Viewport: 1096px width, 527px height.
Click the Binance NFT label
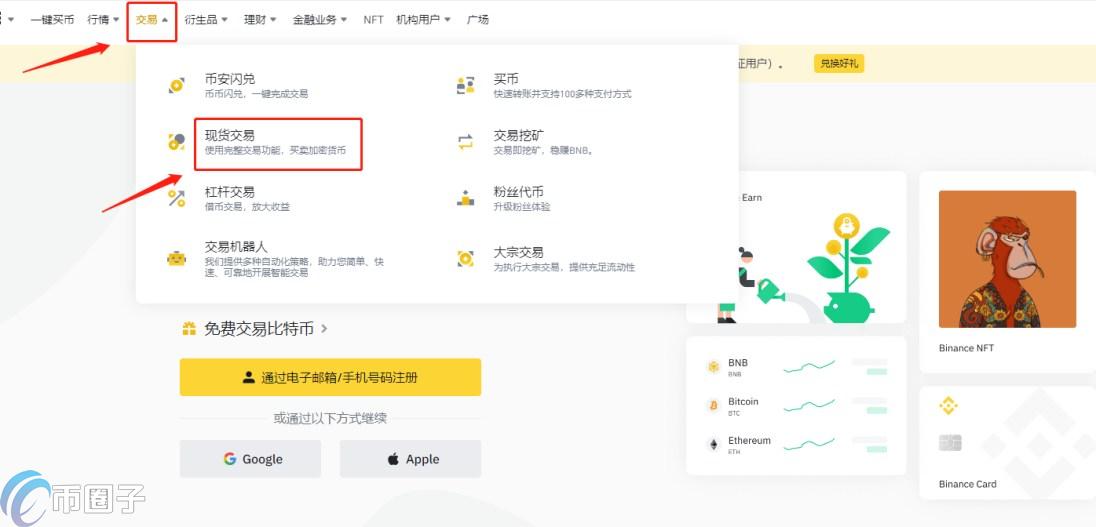coord(966,348)
